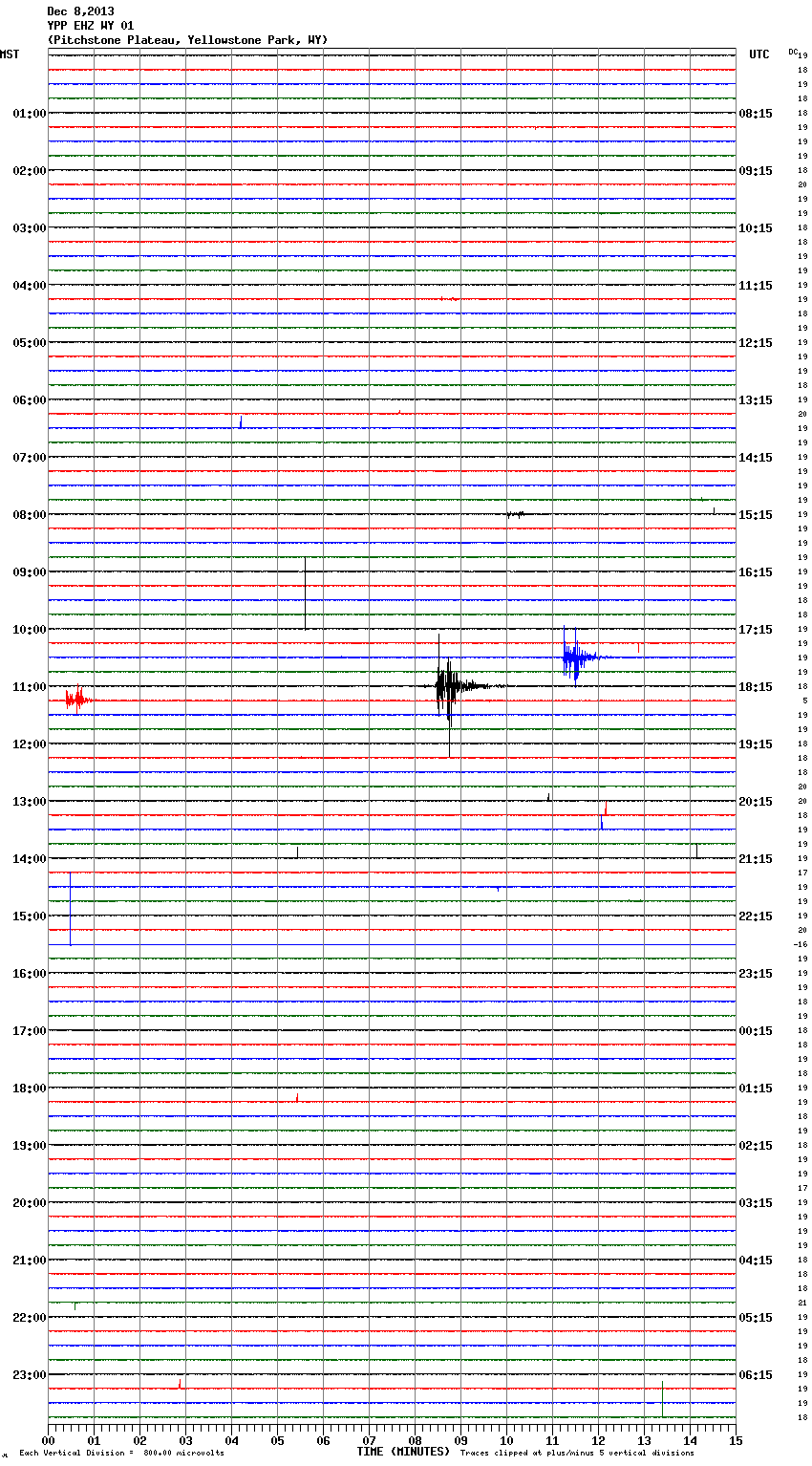Click the date text "Dec 8,2013"
This screenshot has width=812, height=1466.
80,11
